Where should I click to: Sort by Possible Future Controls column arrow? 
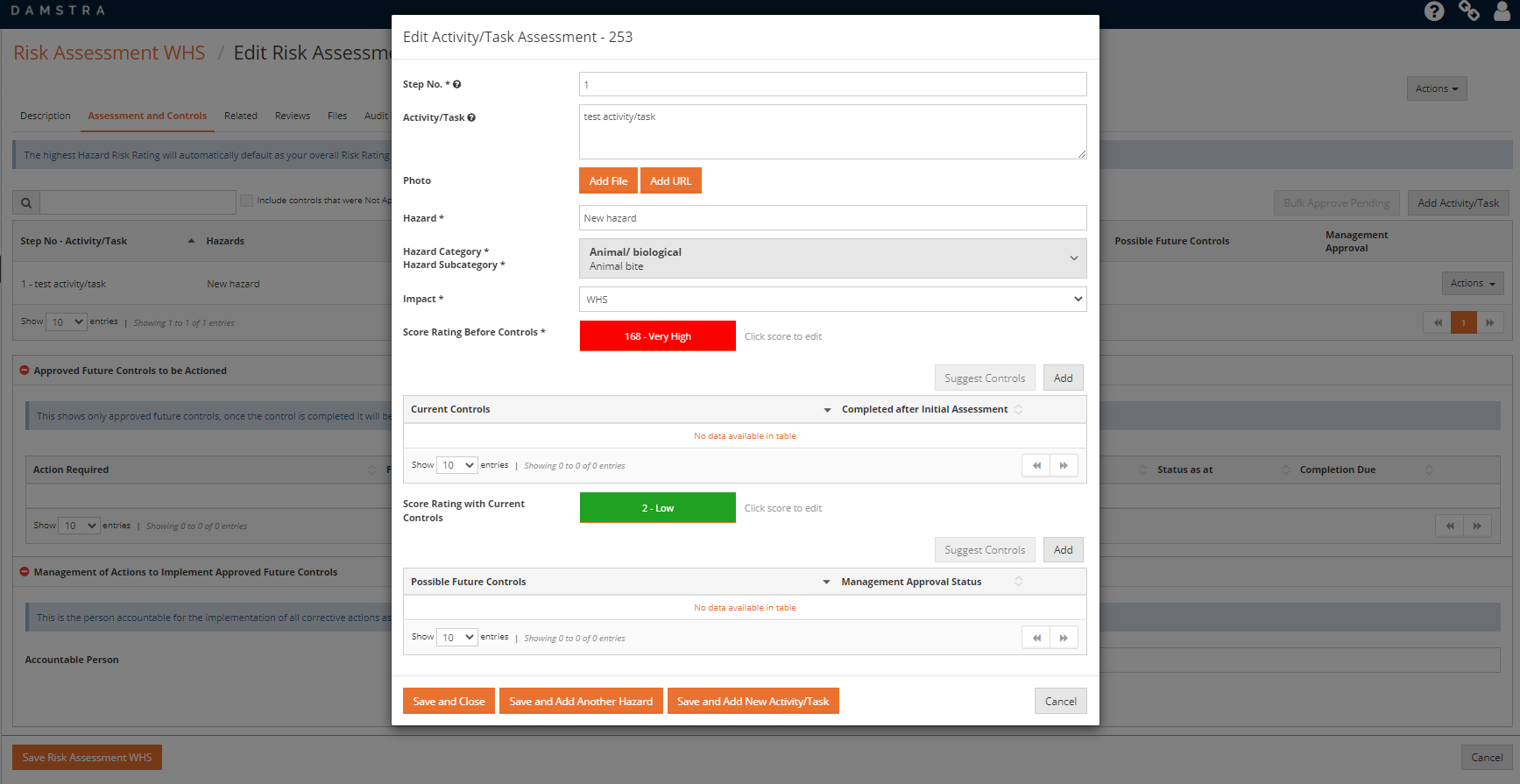click(x=826, y=583)
